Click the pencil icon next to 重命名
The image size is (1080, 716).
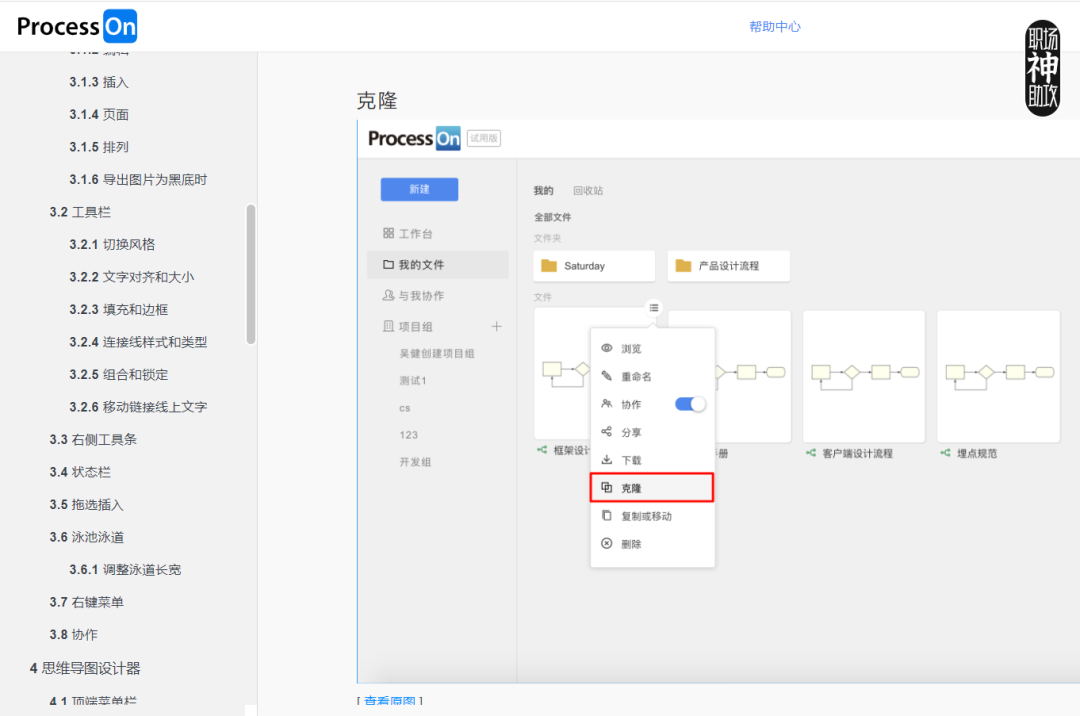click(x=607, y=376)
